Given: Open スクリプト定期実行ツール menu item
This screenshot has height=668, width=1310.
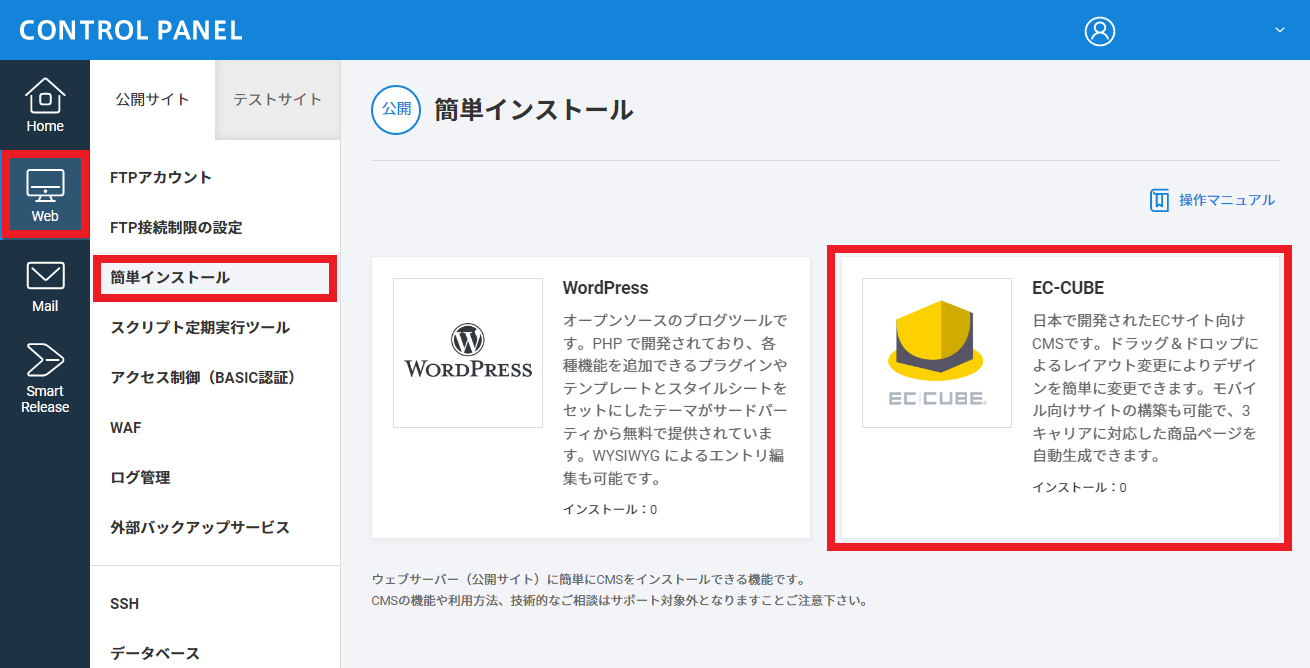Looking at the screenshot, I should click(x=200, y=328).
